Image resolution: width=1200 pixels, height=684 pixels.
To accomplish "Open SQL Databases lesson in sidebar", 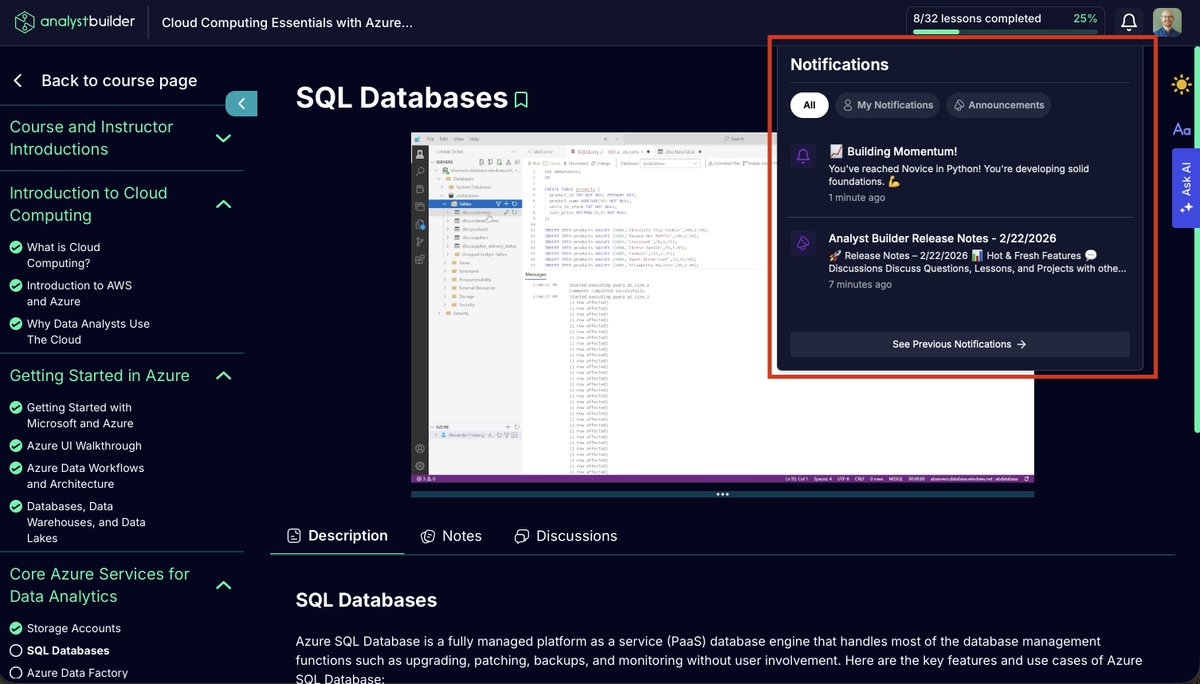I will (x=68, y=651).
